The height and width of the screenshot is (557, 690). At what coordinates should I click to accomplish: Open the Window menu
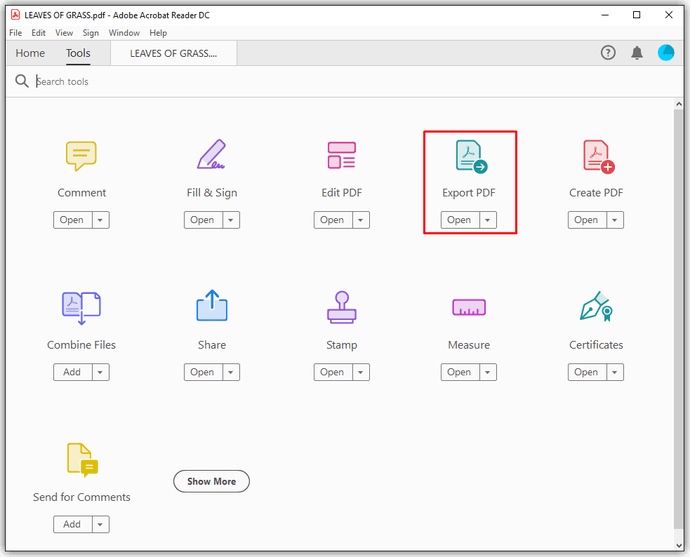pyautogui.click(x=124, y=33)
